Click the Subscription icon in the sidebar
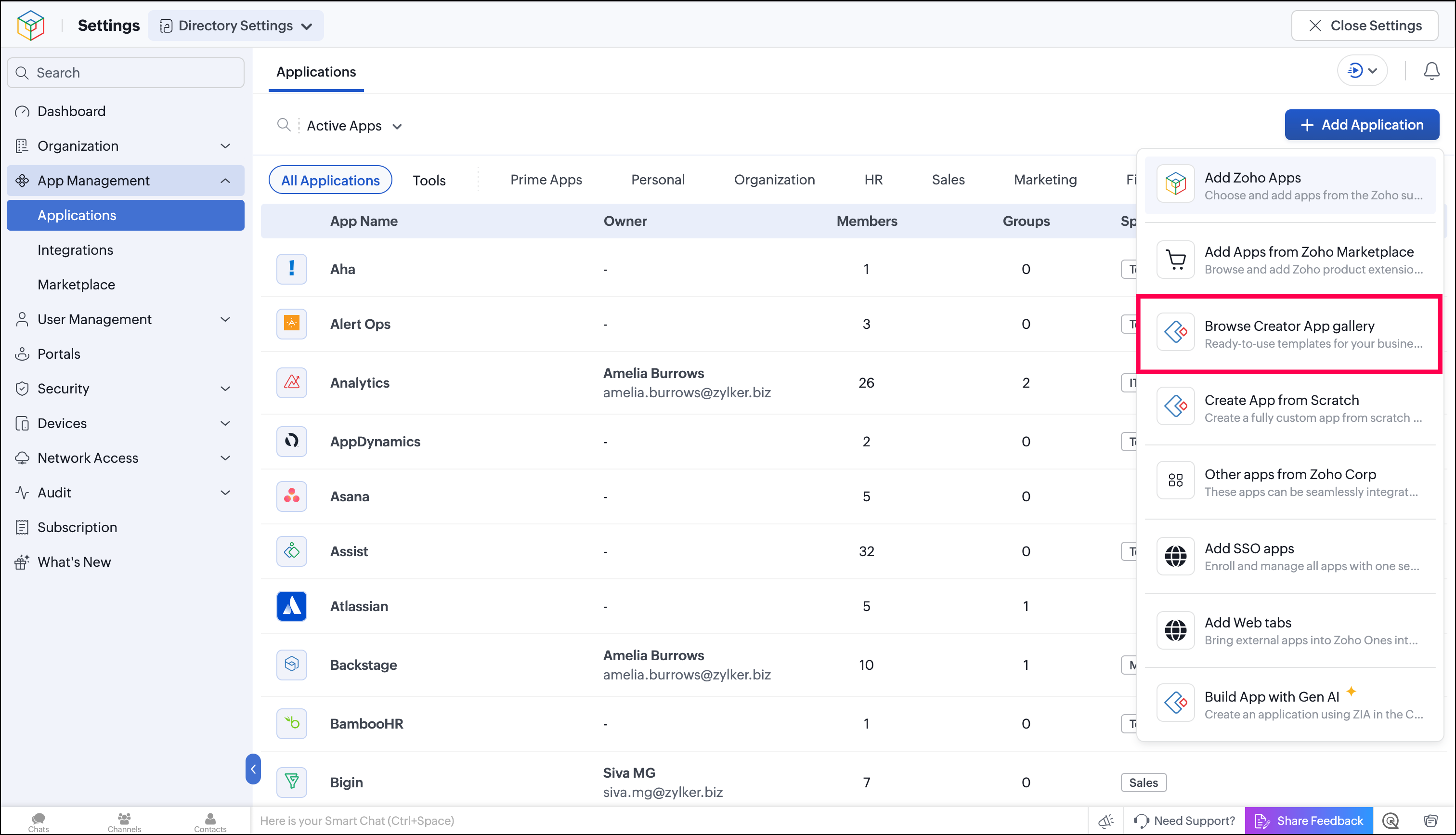This screenshot has height=835, width=1456. [x=22, y=527]
